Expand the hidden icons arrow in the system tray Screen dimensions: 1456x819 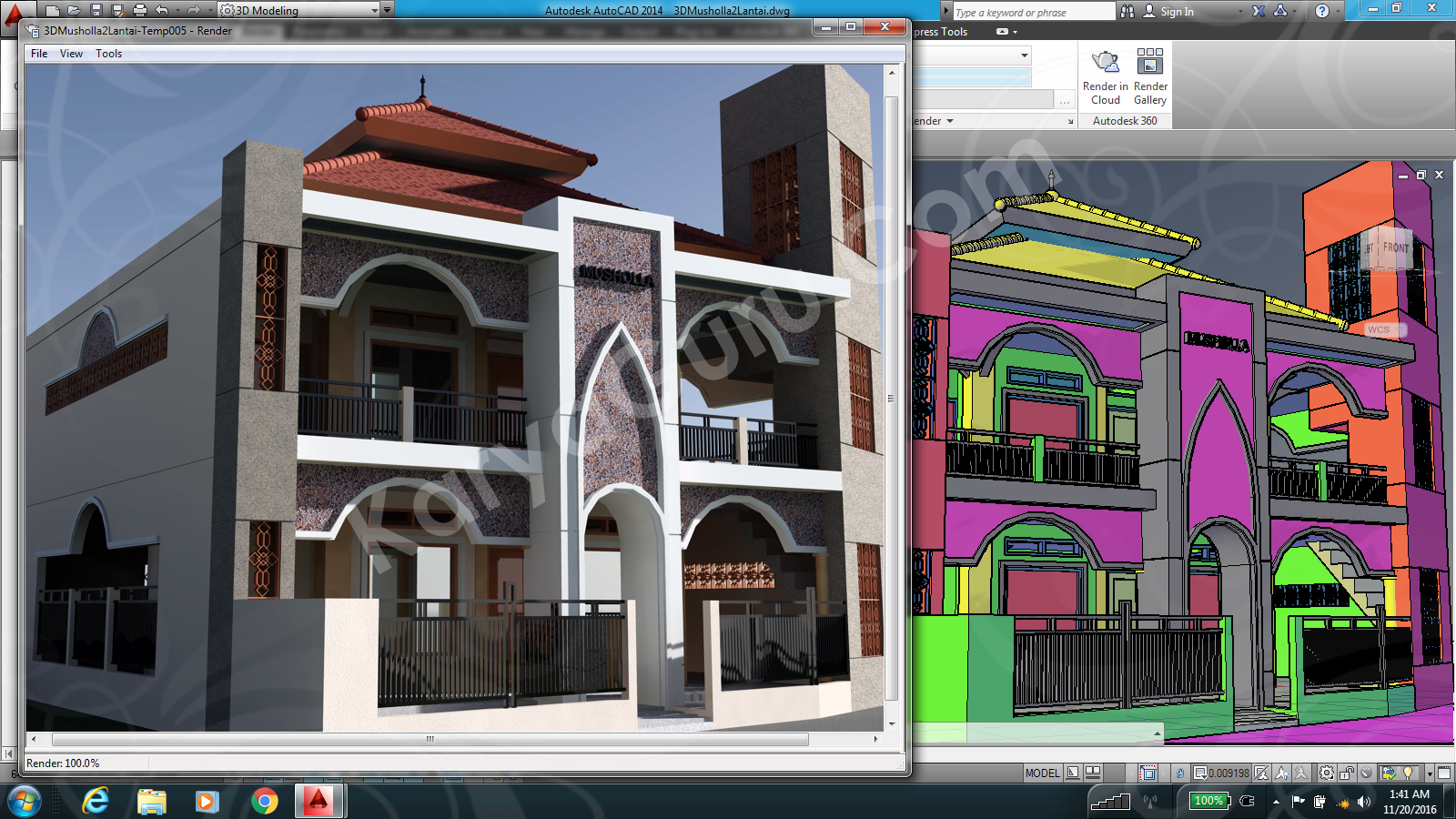1277,801
